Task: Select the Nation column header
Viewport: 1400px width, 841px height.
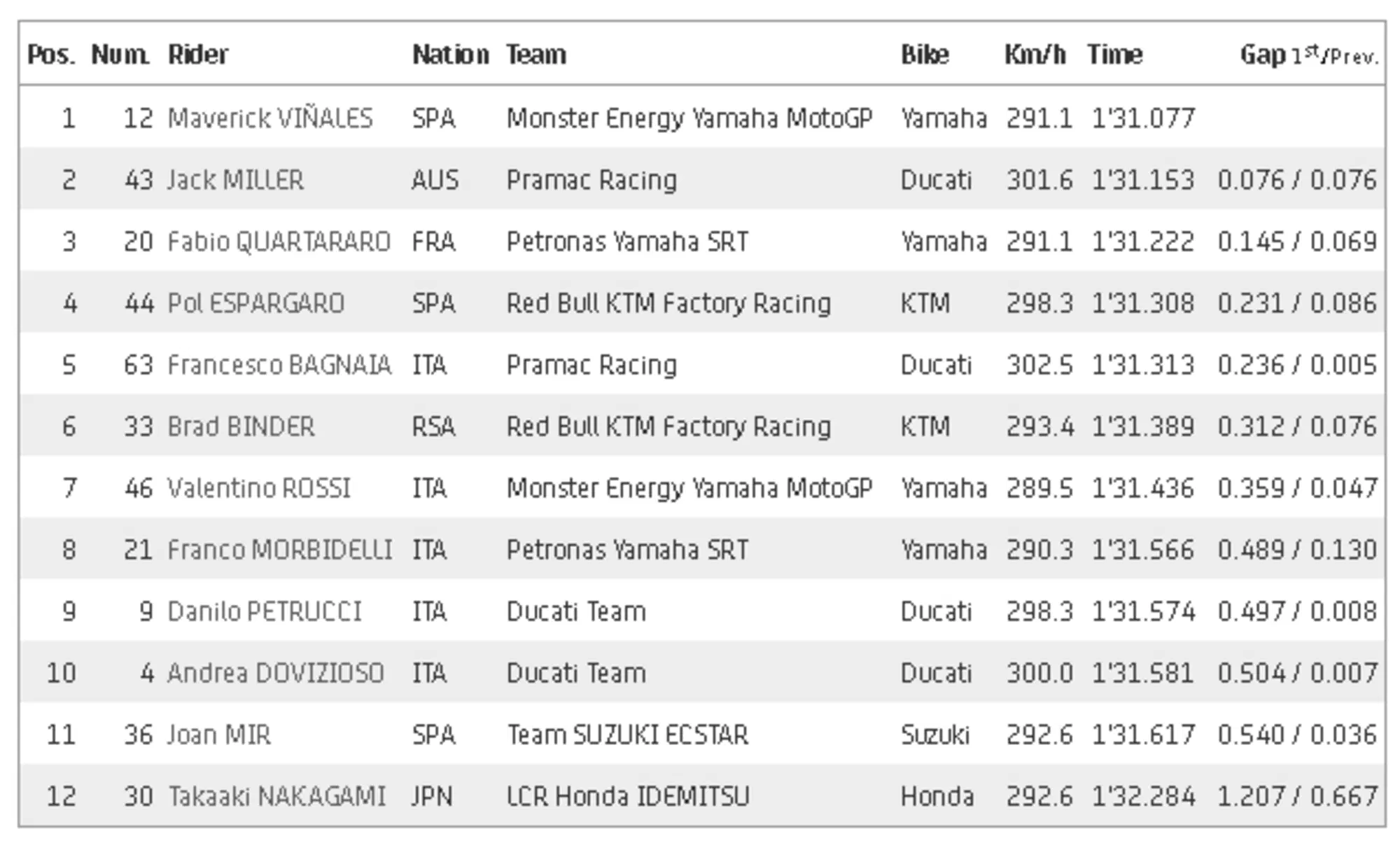Action: pyautogui.click(x=450, y=55)
